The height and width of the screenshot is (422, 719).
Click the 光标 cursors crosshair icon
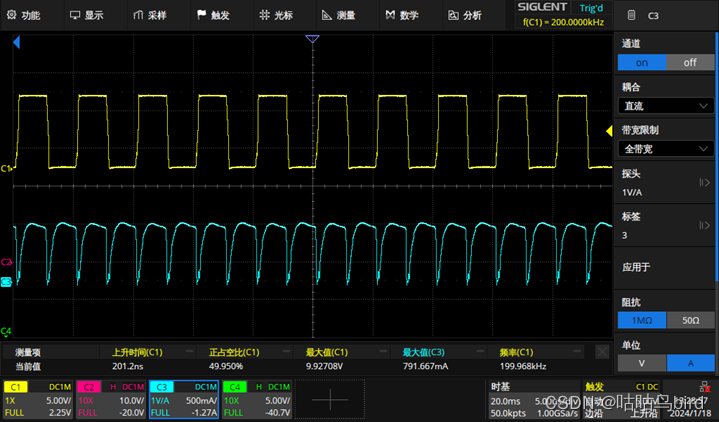tap(265, 15)
